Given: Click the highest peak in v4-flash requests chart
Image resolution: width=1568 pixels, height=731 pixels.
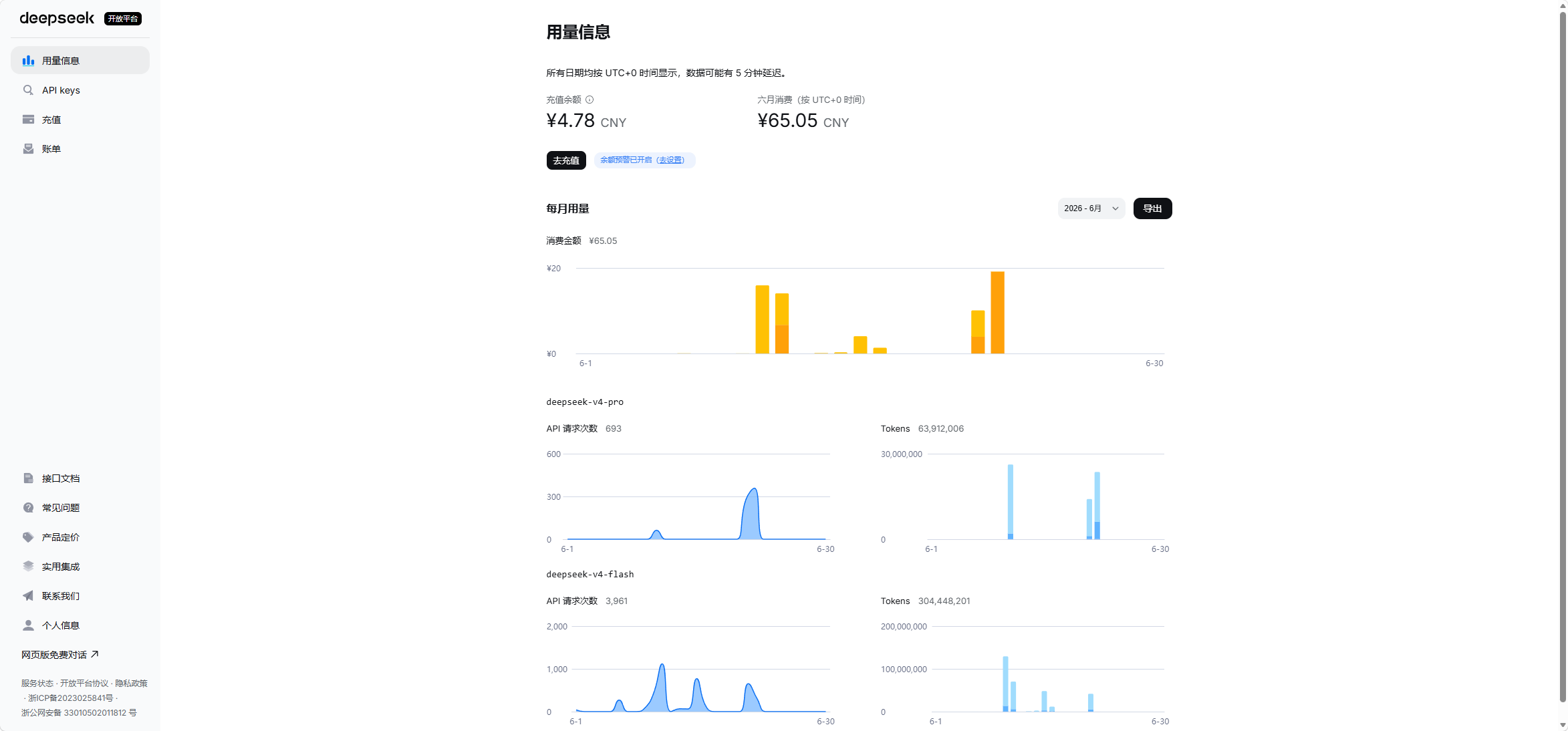Looking at the screenshot, I should (662, 666).
